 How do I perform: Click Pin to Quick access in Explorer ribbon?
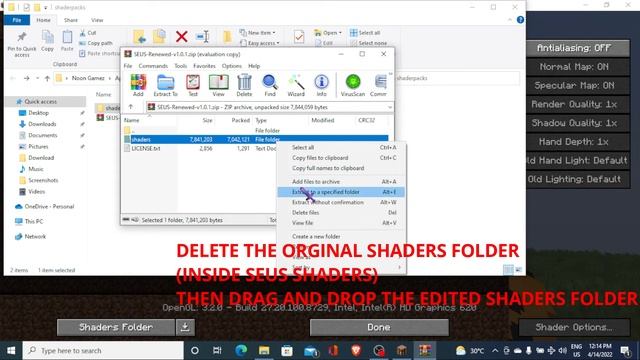tap(22, 44)
